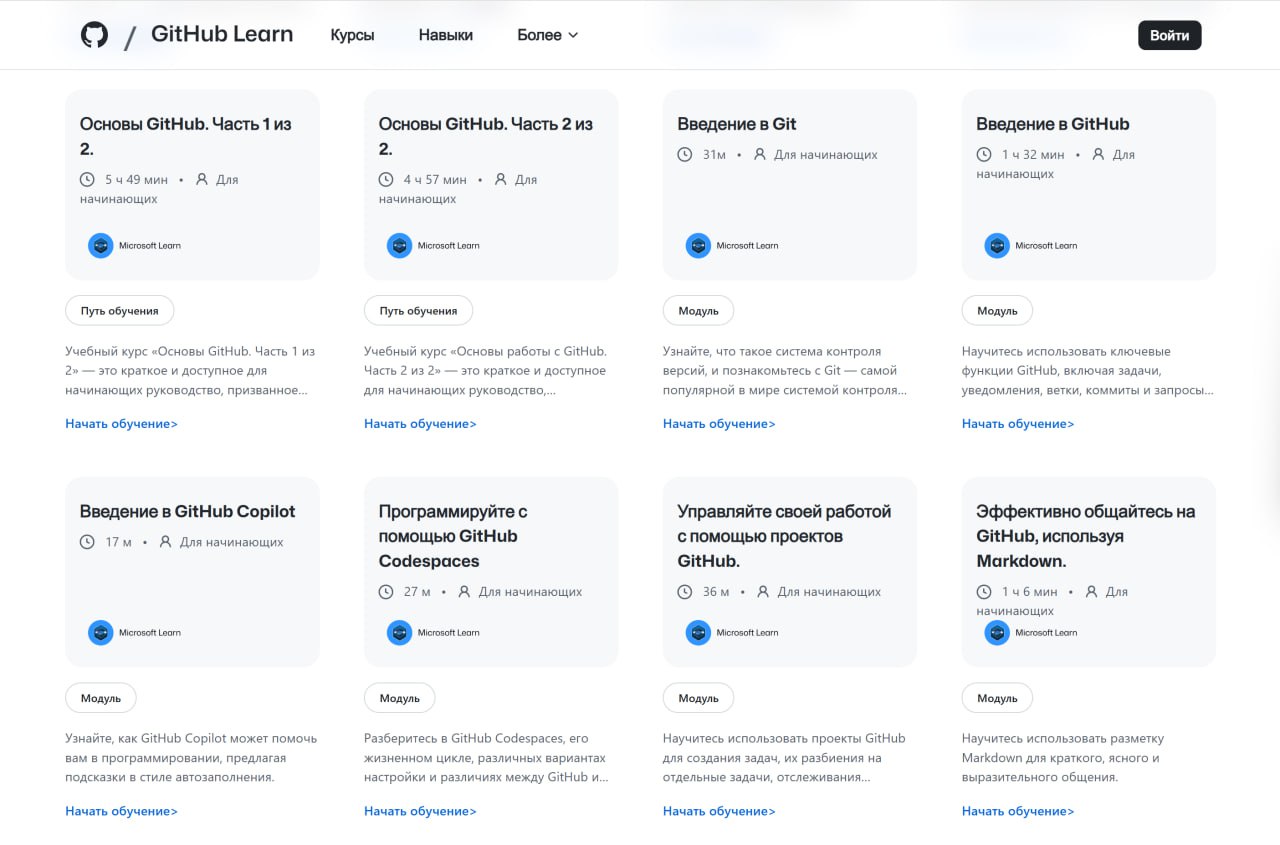Screen dimensions: 1280x845
Task: Click Microsoft Learn badge icon in Часть 1 card
Action: (x=101, y=246)
